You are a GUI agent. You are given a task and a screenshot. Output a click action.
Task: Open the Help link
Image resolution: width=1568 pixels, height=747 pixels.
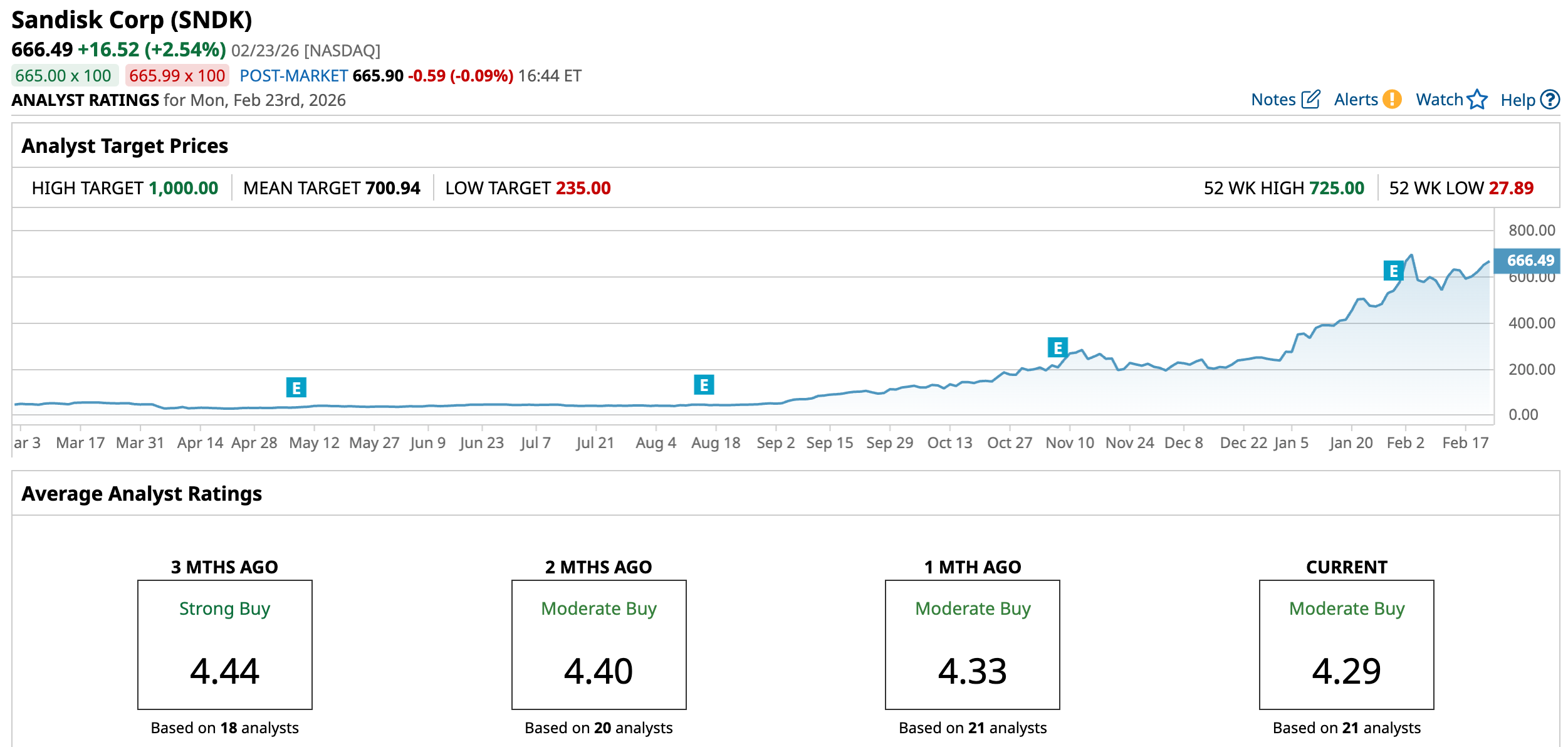pos(1517,100)
